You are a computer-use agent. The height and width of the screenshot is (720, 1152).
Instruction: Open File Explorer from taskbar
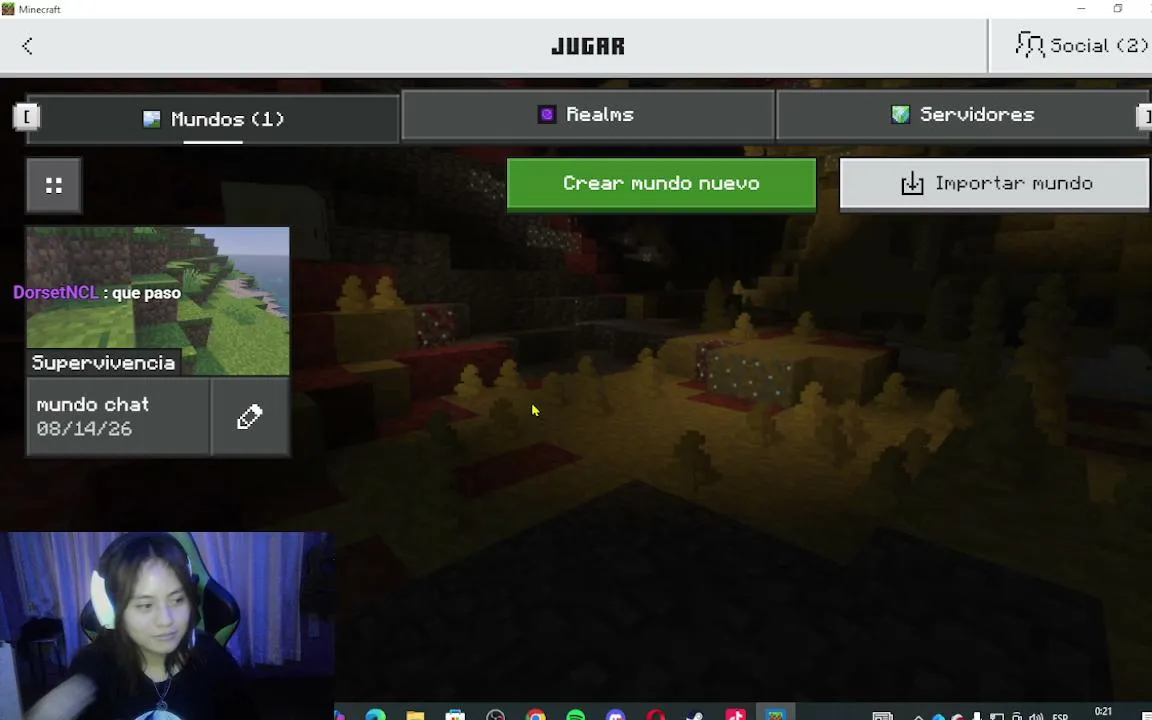415,715
